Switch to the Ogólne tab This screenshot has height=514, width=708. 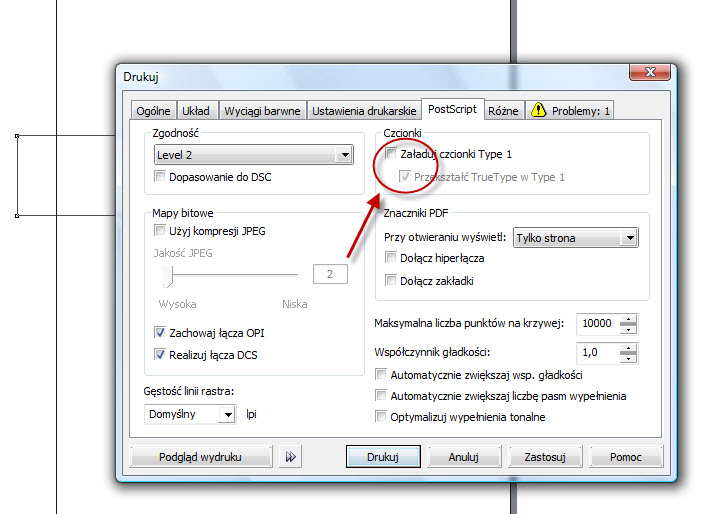click(x=154, y=111)
